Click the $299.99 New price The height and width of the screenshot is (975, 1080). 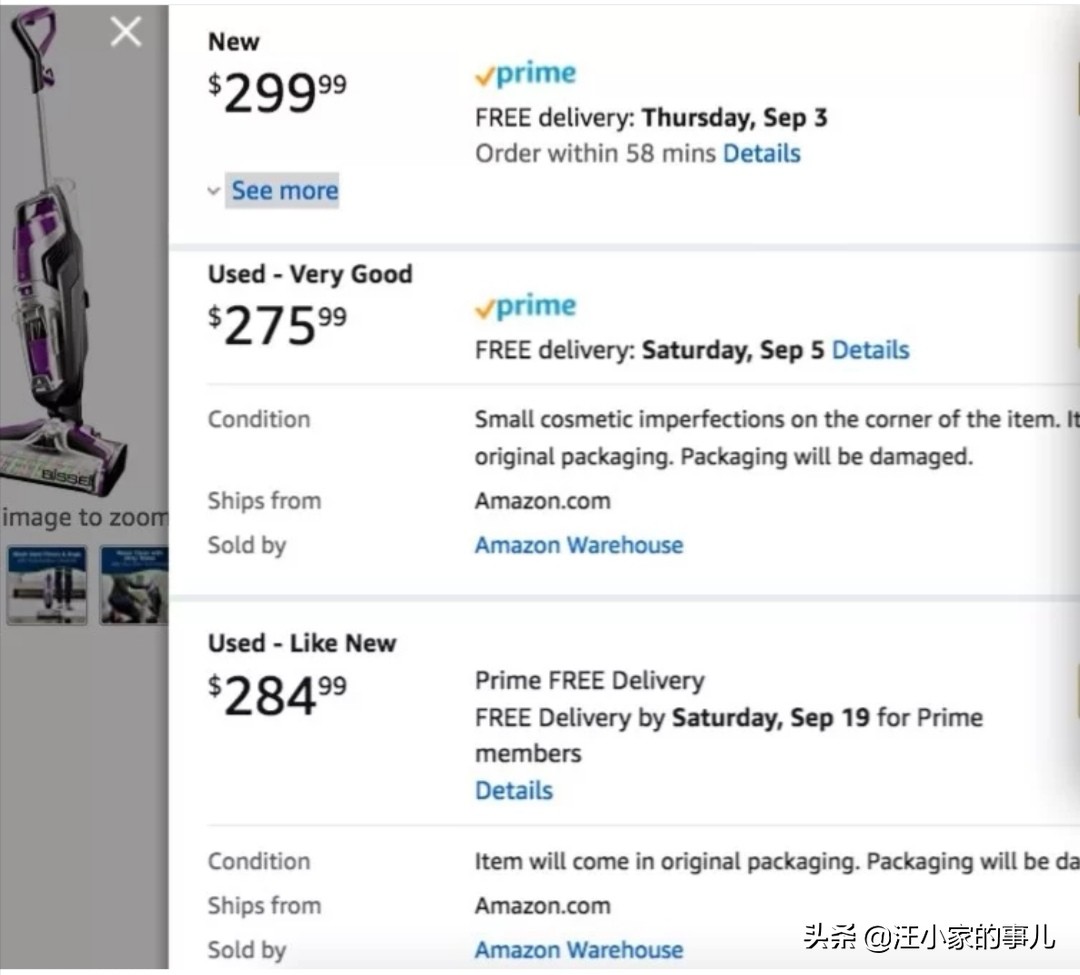277,94
